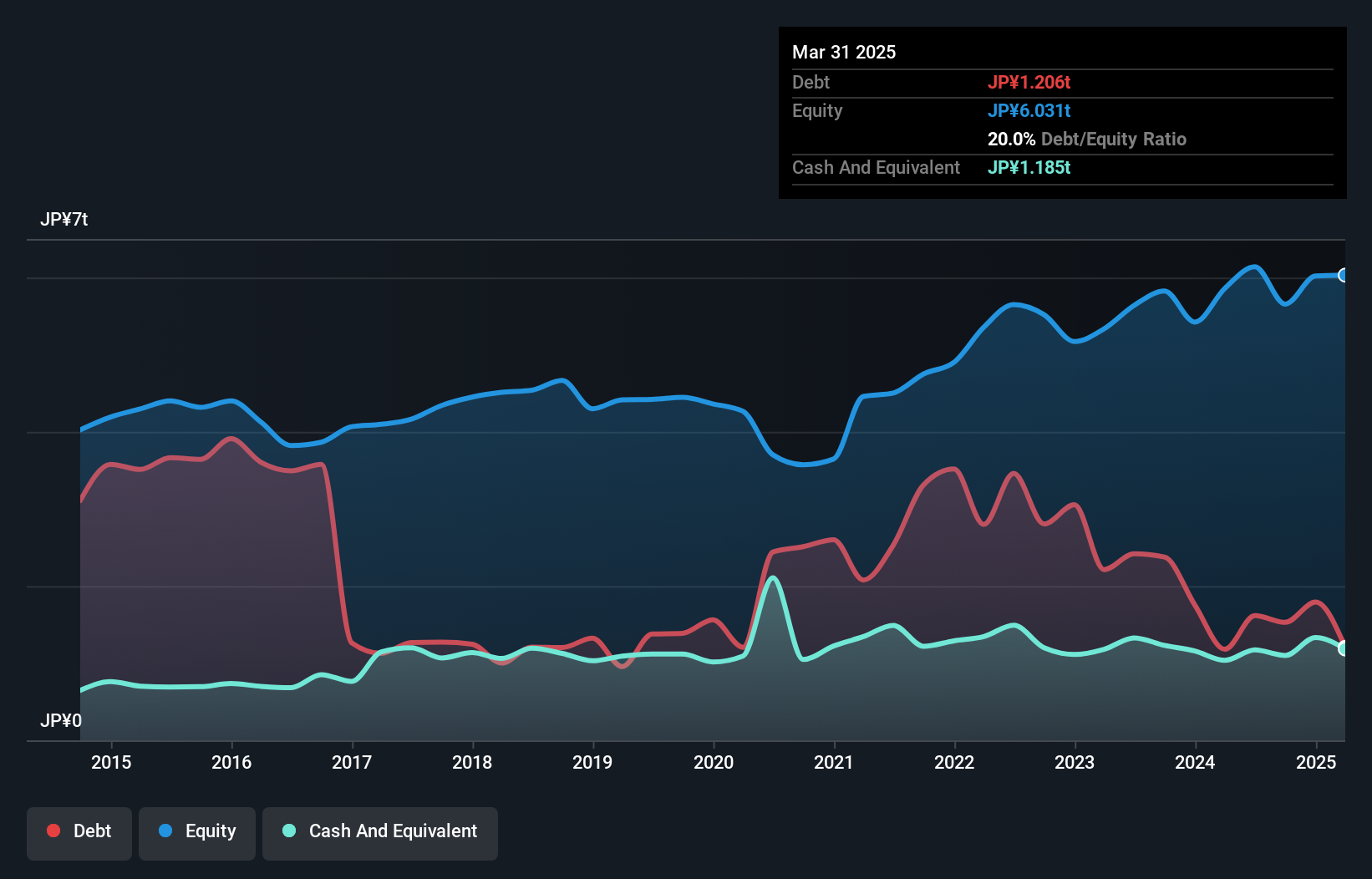This screenshot has height=879, width=1372.
Task: Click the 2025 x-axis label
Action: [1316, 762]
